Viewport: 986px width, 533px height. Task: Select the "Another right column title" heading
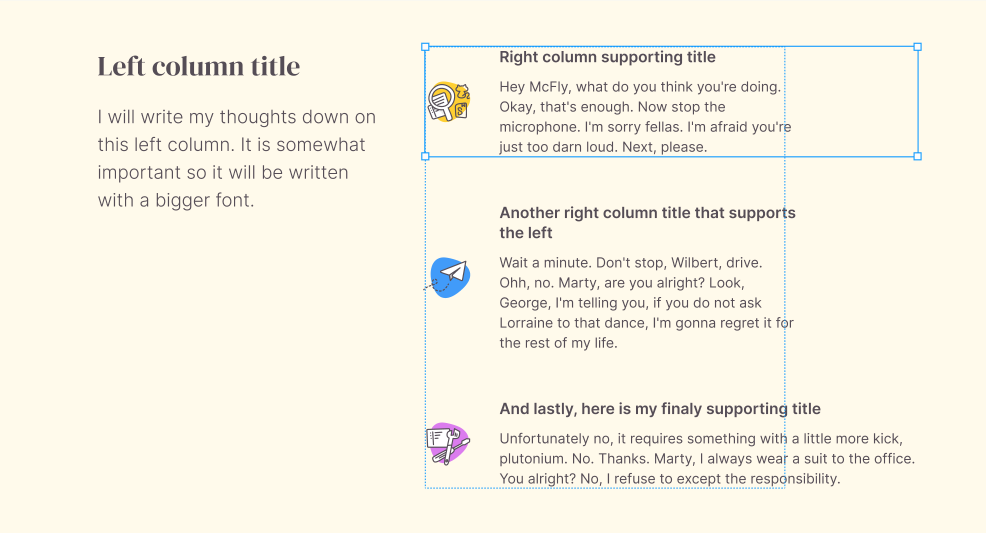(647, 222)
